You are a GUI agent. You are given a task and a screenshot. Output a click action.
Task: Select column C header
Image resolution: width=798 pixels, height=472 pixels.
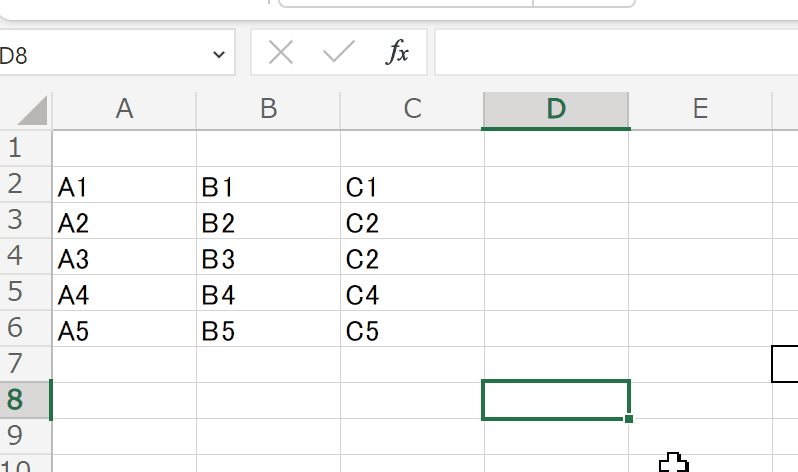point(412,110)
